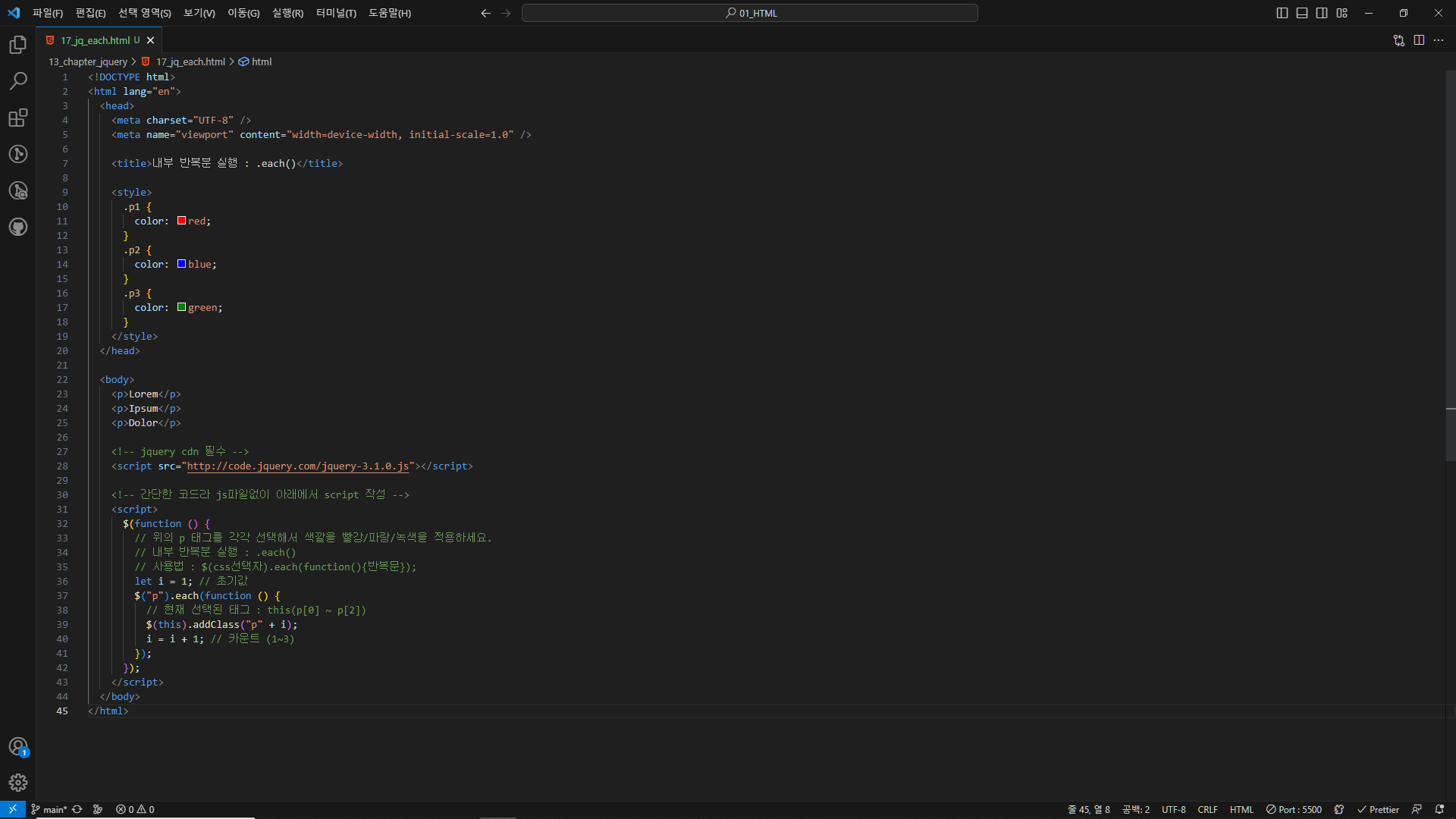Toggle the primary side bar layout icon
Screen dimensions: 1456x819
click(x=1282, y=13)
